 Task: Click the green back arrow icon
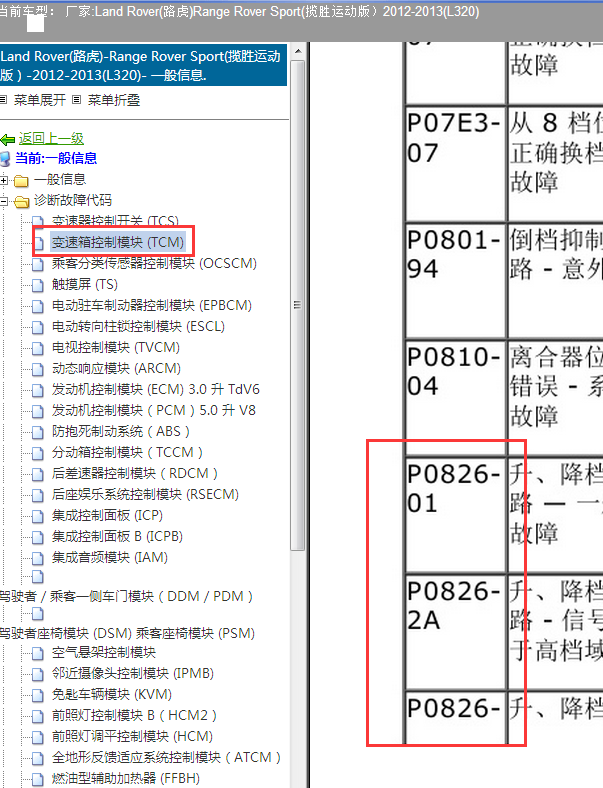(8, 140)
